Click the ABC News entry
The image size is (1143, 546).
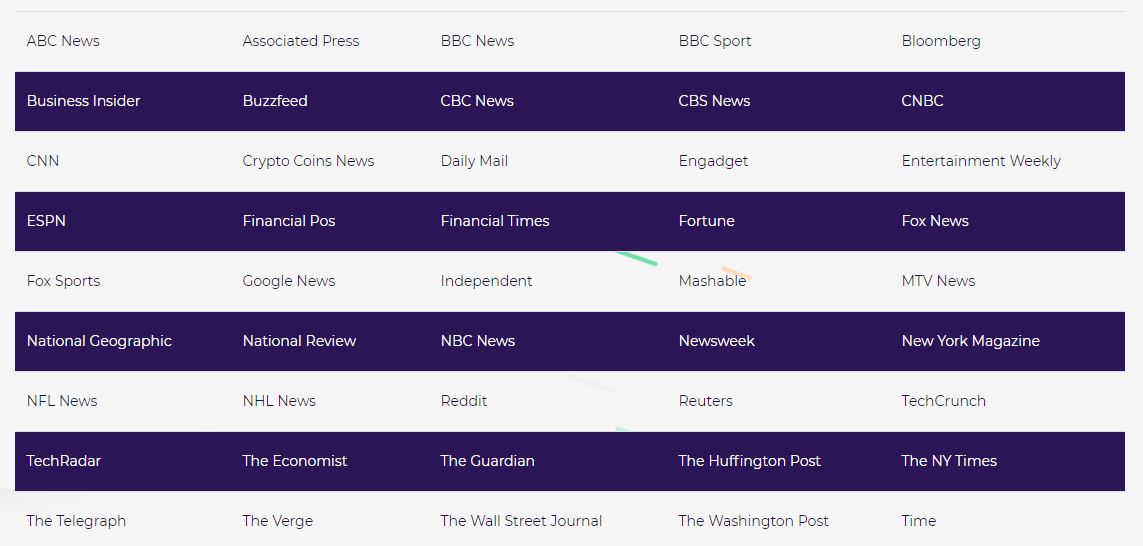[x=63, y=41]
